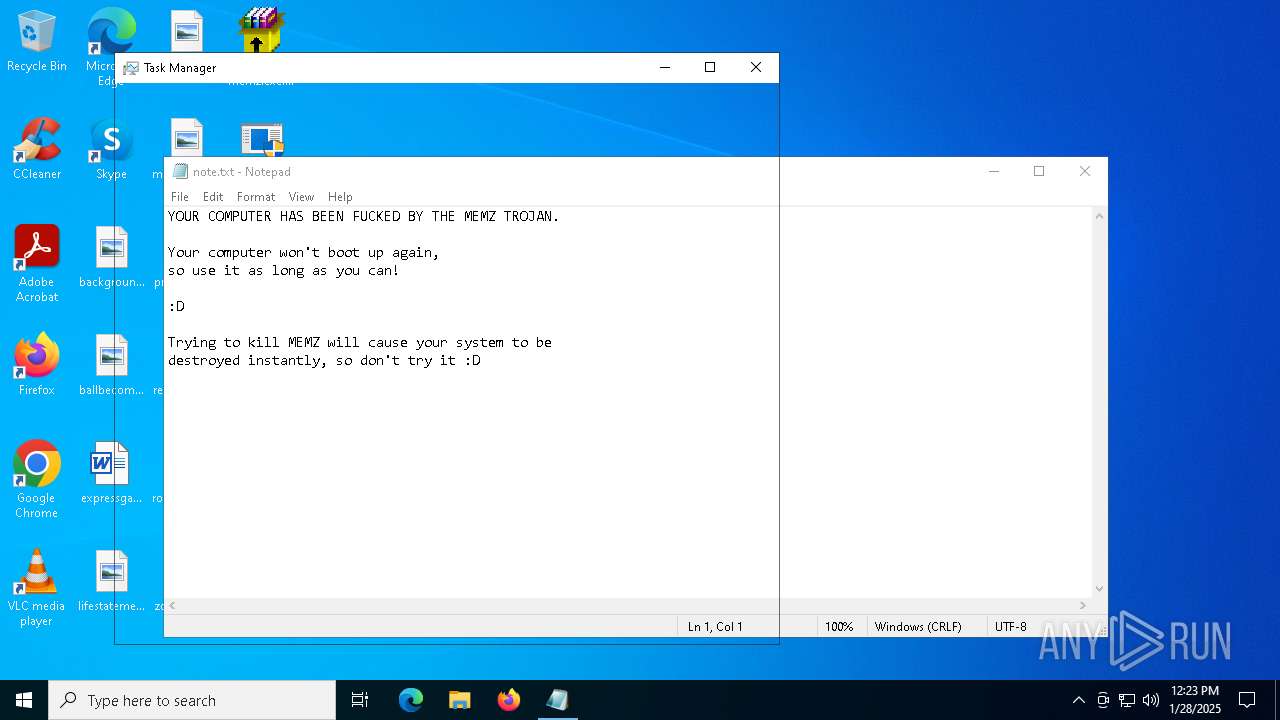The image size is (1280, 720).
Task: Select the lifestateme image file icon
Action: (112, 581)
